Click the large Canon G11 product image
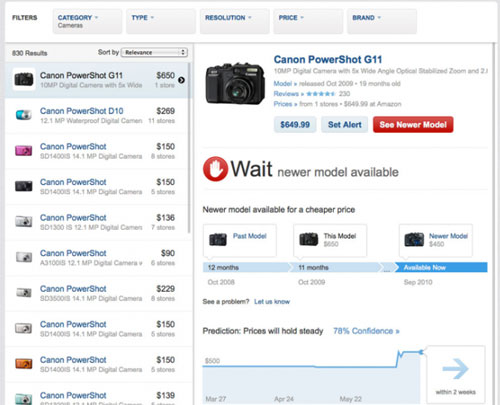500x405 pixels. [235, 84]
